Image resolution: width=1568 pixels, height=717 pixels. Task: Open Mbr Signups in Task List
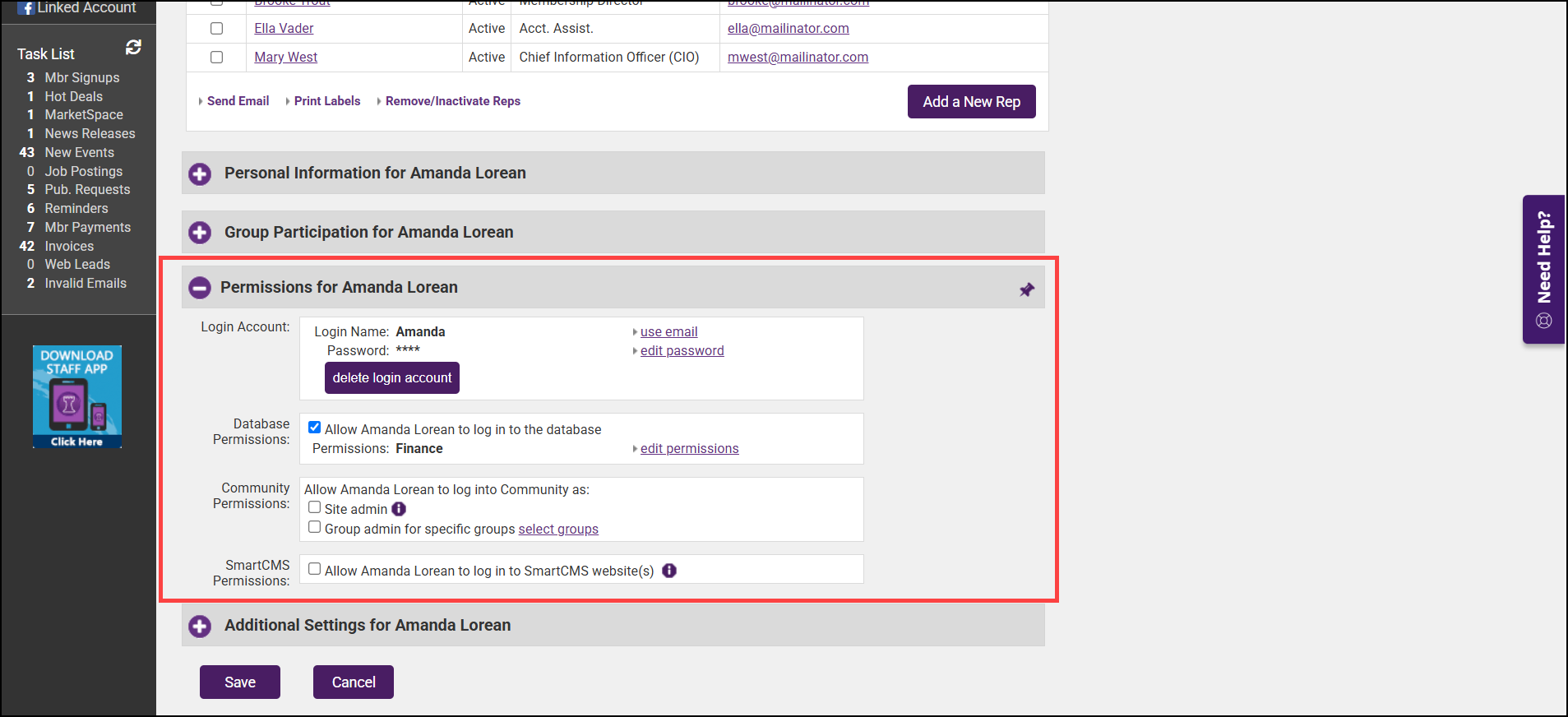point(81,77)
